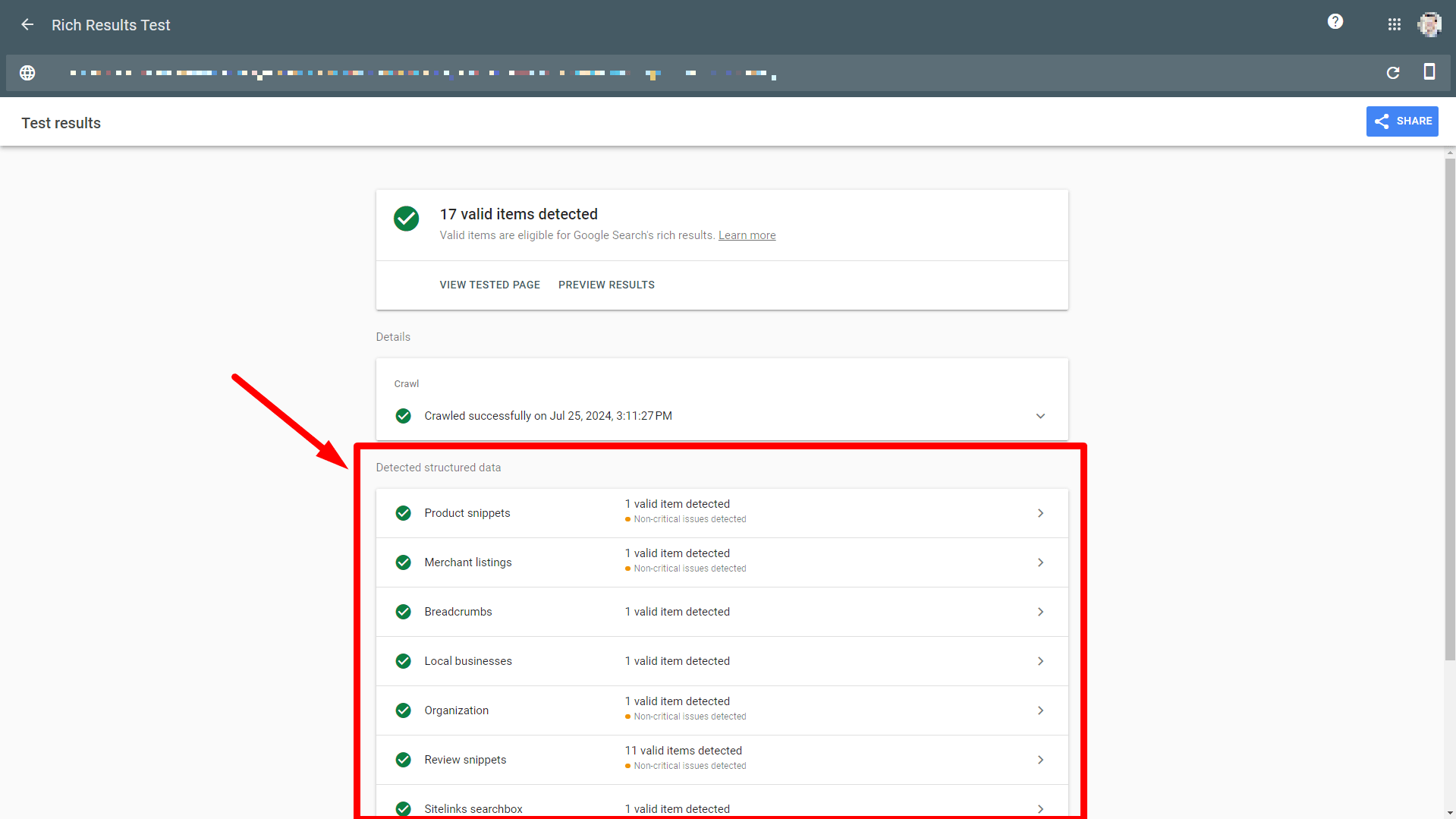Click '17 valid items detected' heading
This screenshot has height=819, width=1456.
tap(519, 214)
